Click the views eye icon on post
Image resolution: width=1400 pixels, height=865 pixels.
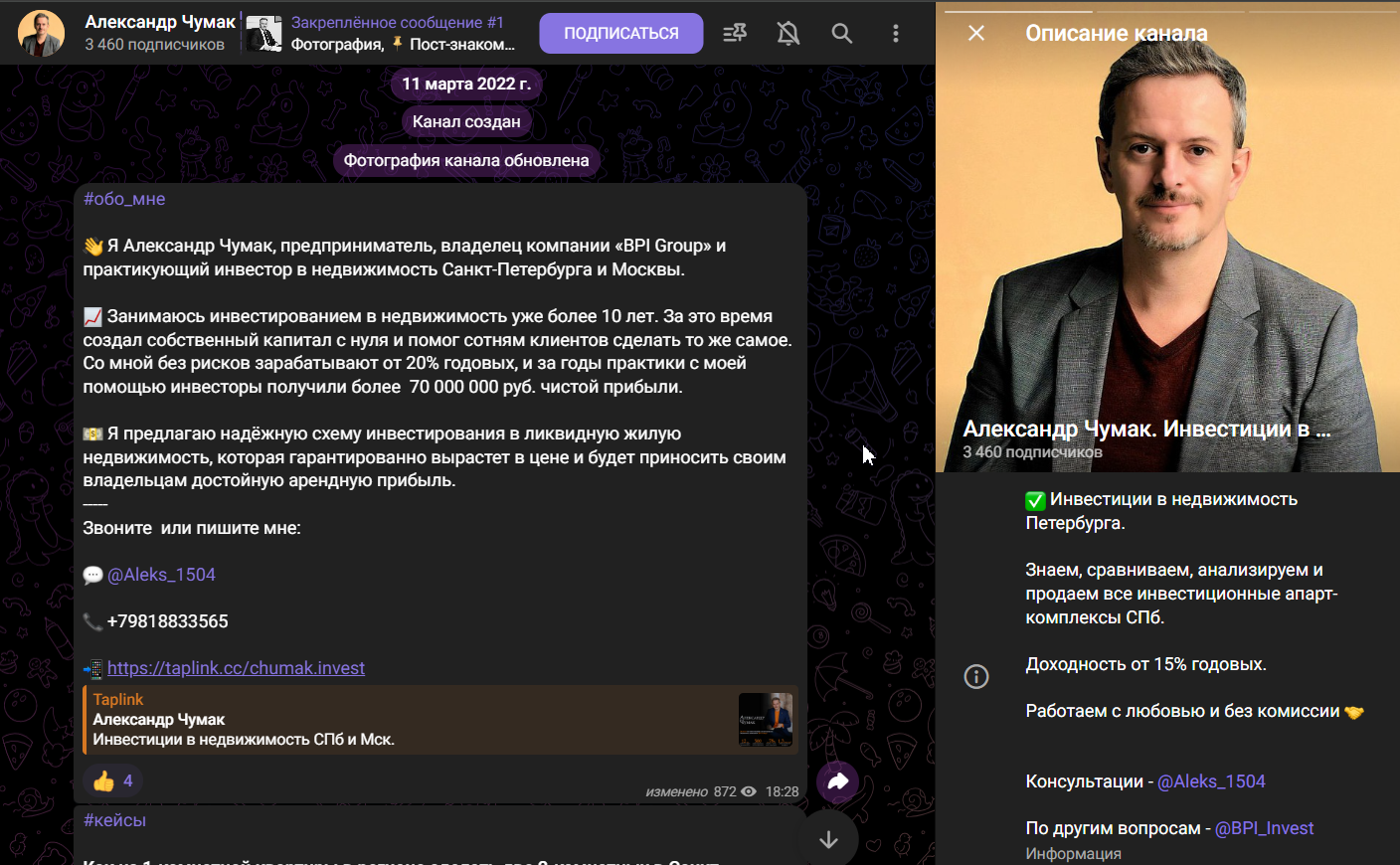[x=749, y=791]
